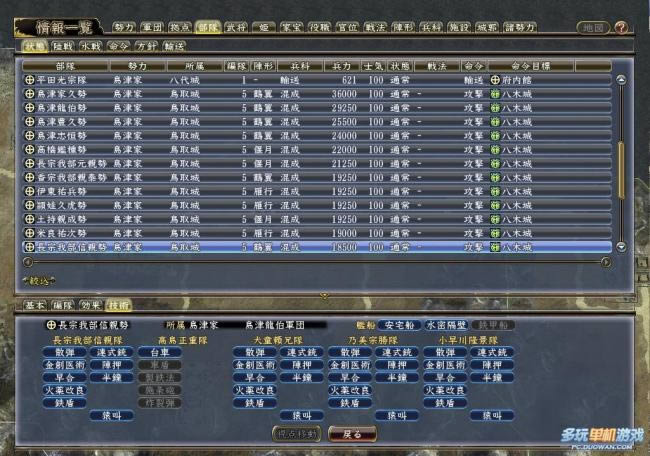This screenshot has width=650, height=456.
Task: Open the 勢力 tab
Action: 124,28
